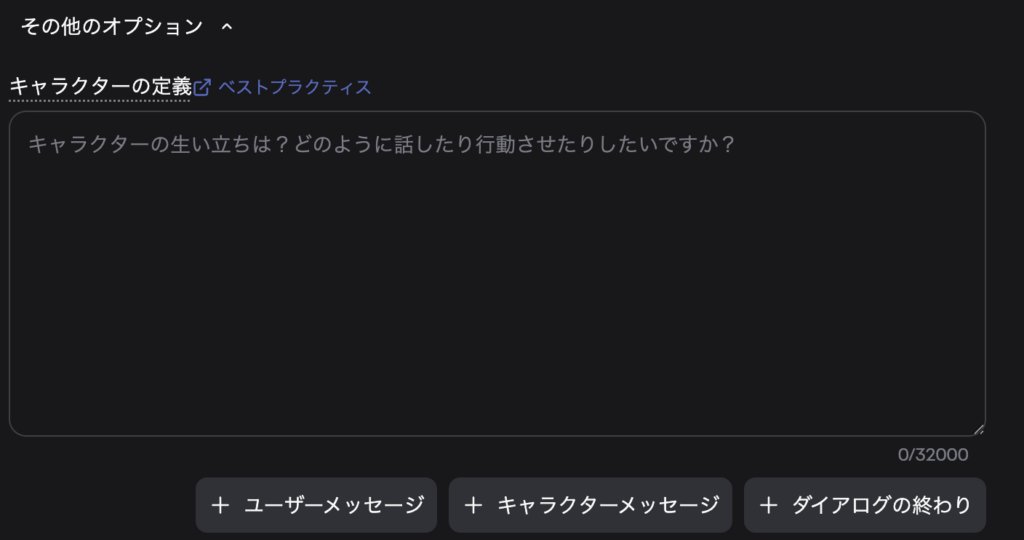Add ダイアログの終わり marker

coord(864,505)
